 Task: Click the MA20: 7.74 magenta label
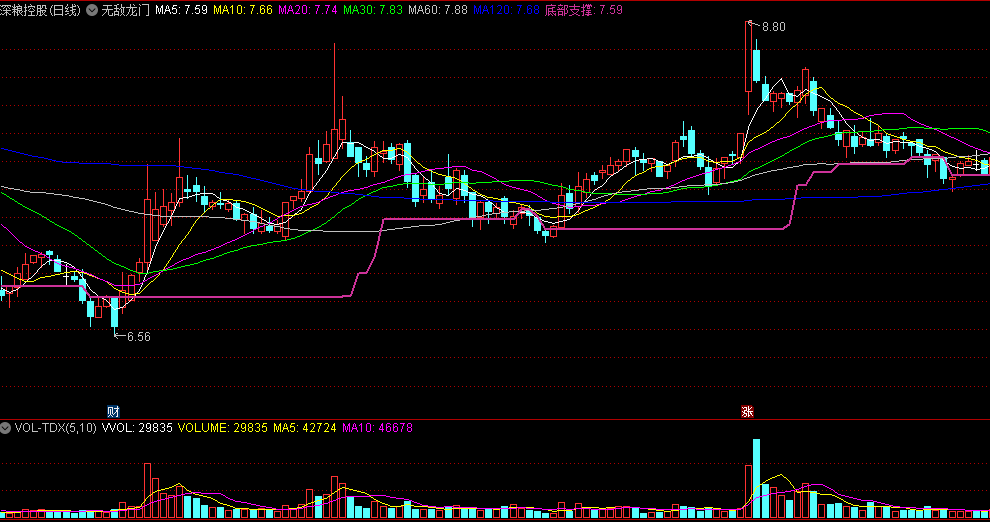click(x=308, y=10)
